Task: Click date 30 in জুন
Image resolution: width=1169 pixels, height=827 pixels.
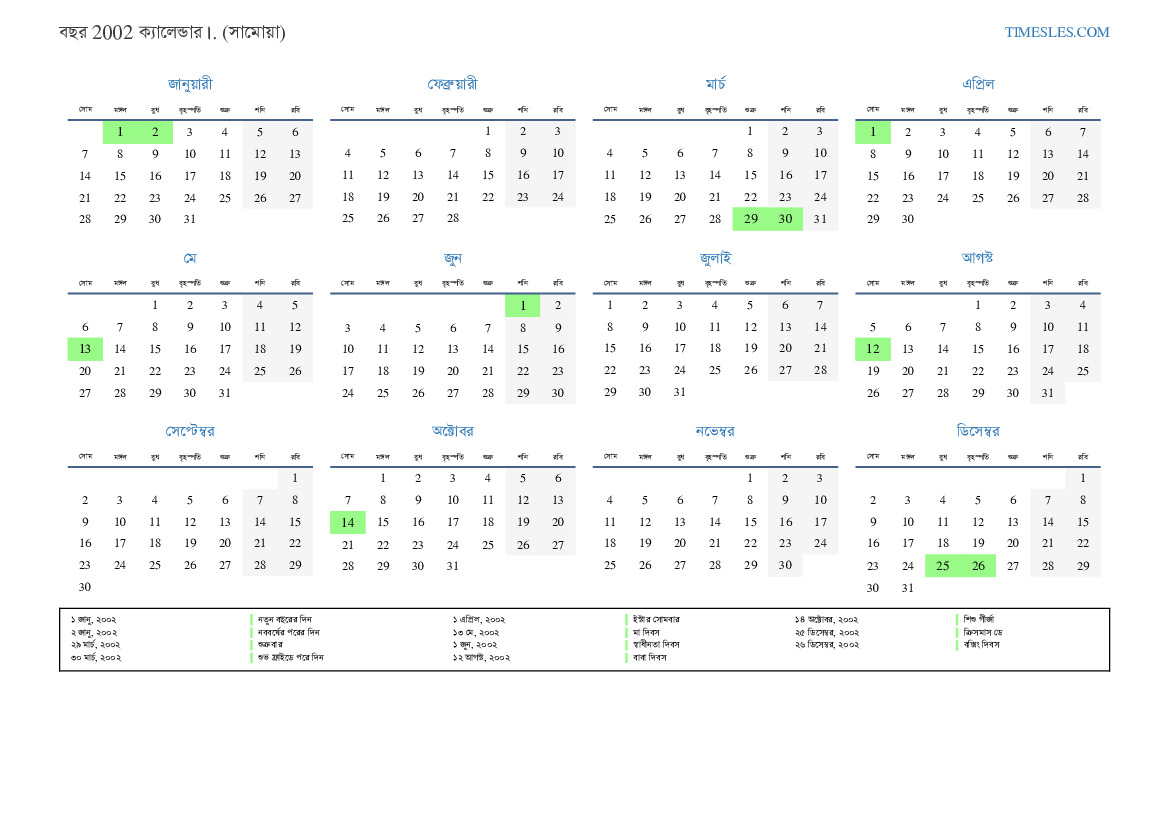Action: pos(558,393)
